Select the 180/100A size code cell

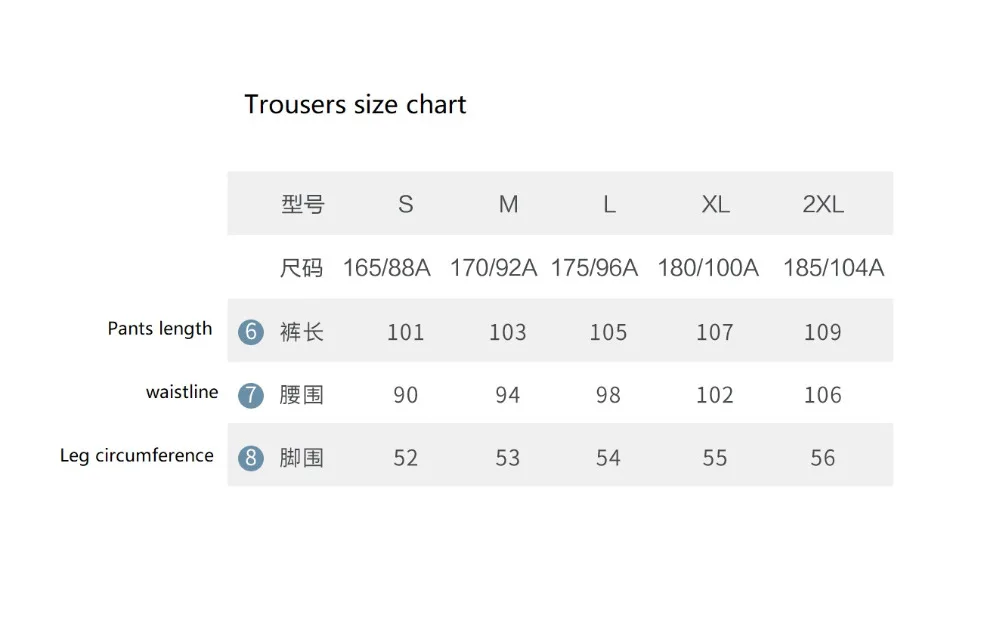[x=708, y=268]
